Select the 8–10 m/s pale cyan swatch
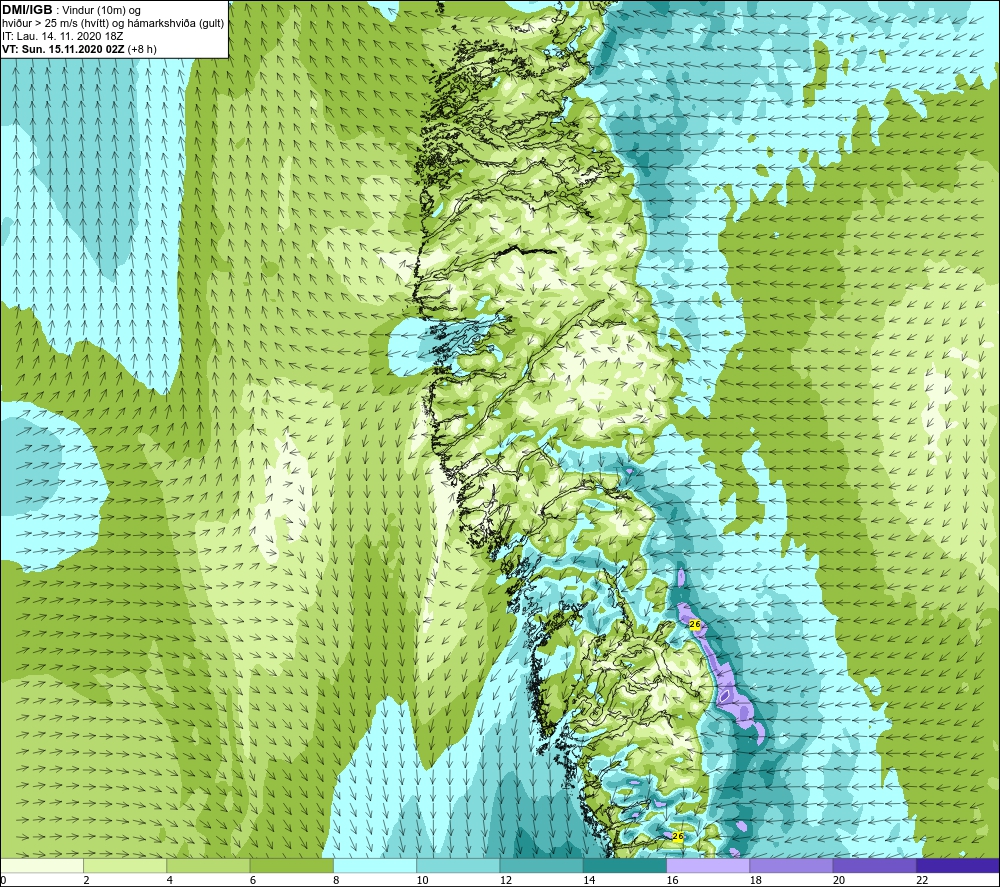This screenshot has width=1000, height=887. 375,866
